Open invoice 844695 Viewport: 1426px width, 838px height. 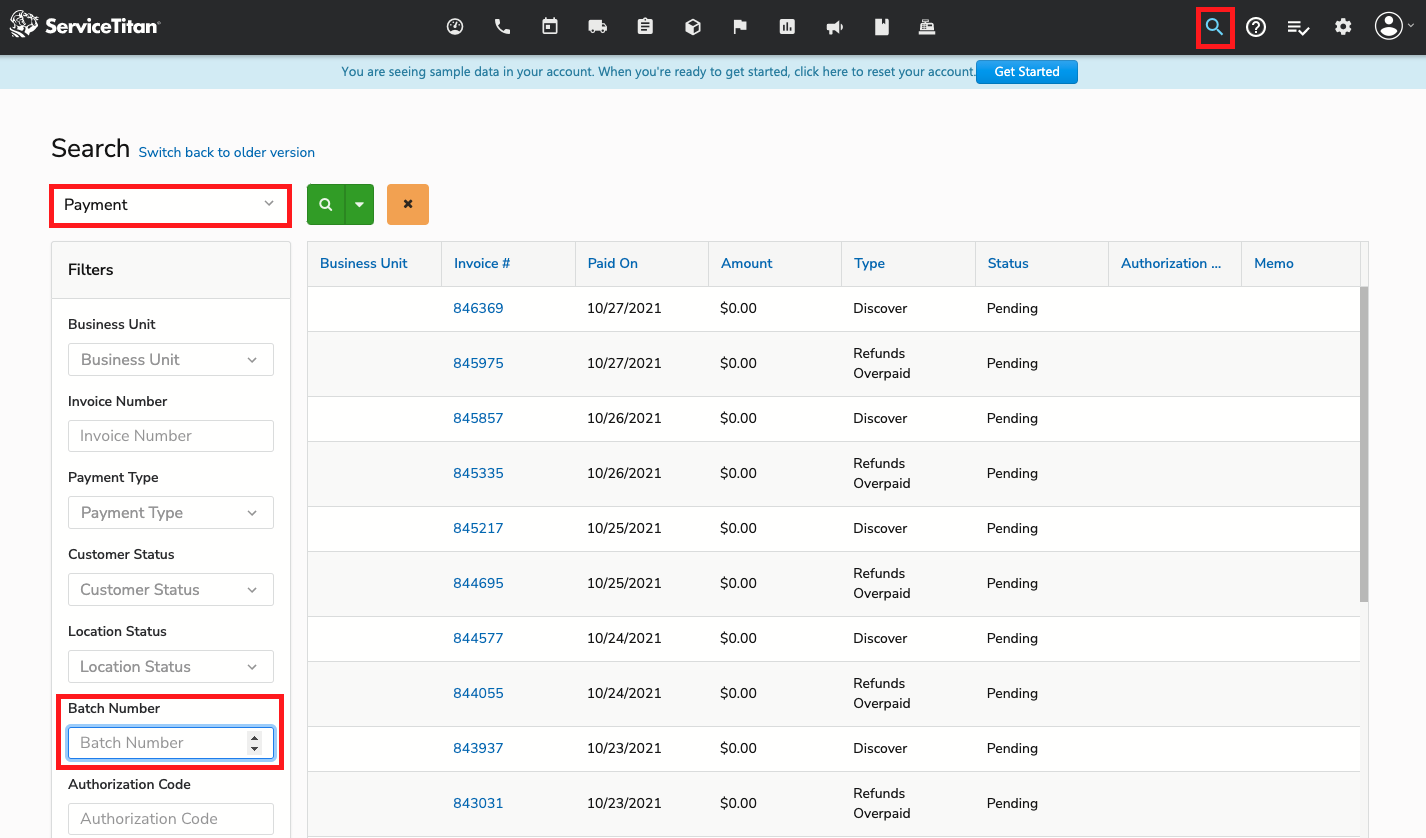coord(478,584)
